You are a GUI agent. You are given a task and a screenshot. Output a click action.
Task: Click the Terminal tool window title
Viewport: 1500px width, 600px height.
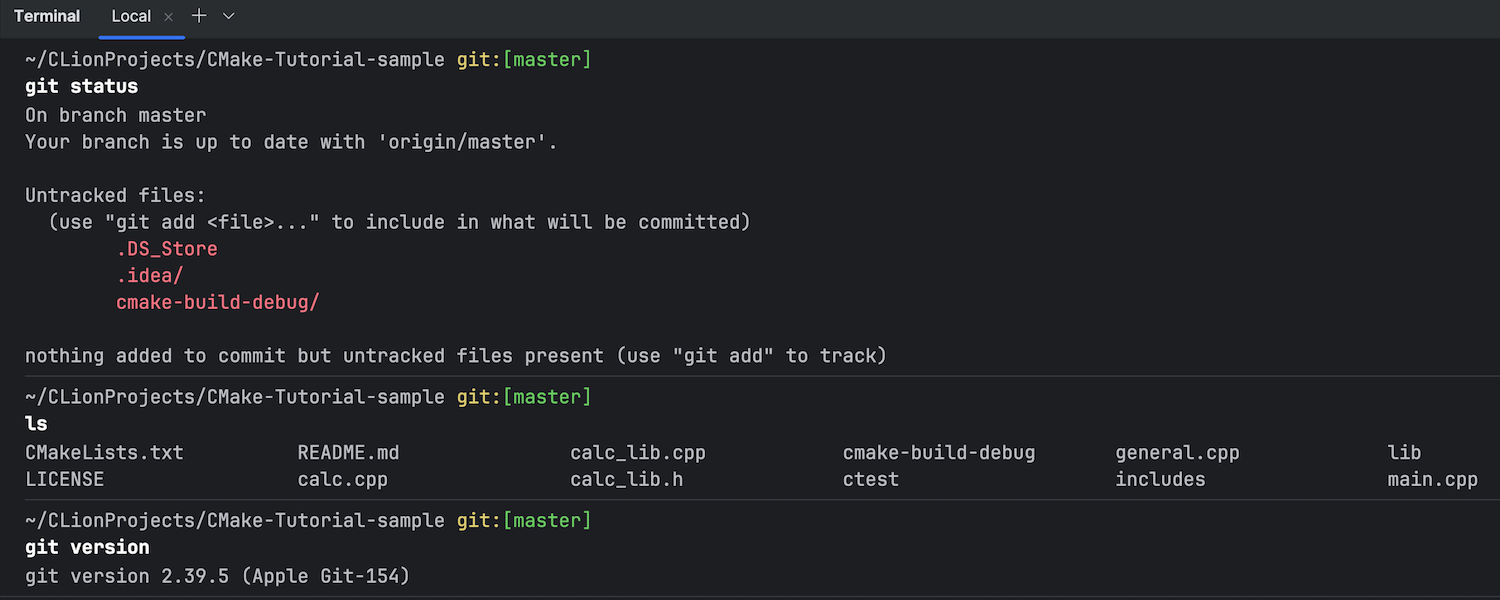pos(47,17)
